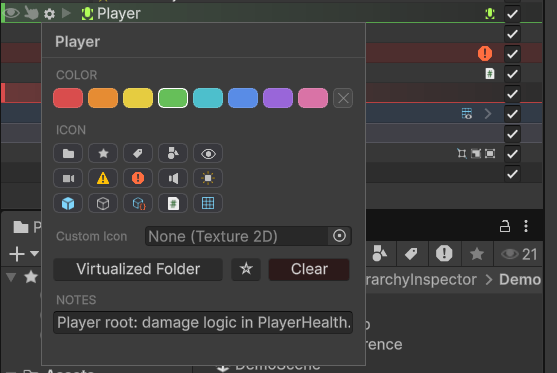Viewport: 557px width, 373px height.
Task: Open the add-asset dropdown arrow beside plus
Action: pos(34,254)
